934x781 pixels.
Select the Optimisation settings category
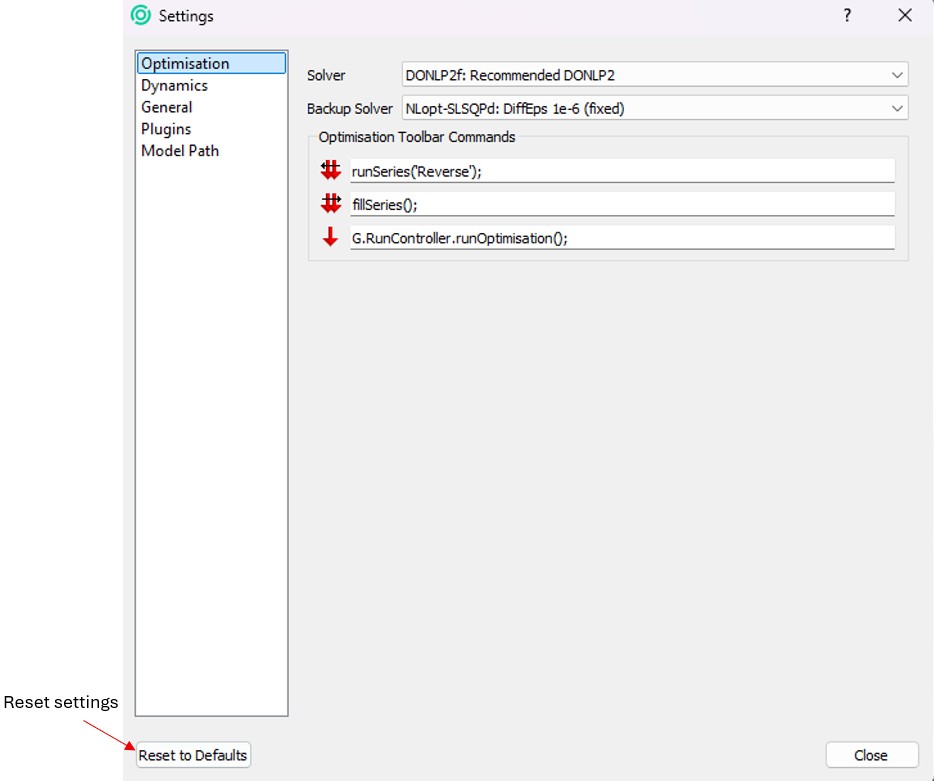click(186, 64)
